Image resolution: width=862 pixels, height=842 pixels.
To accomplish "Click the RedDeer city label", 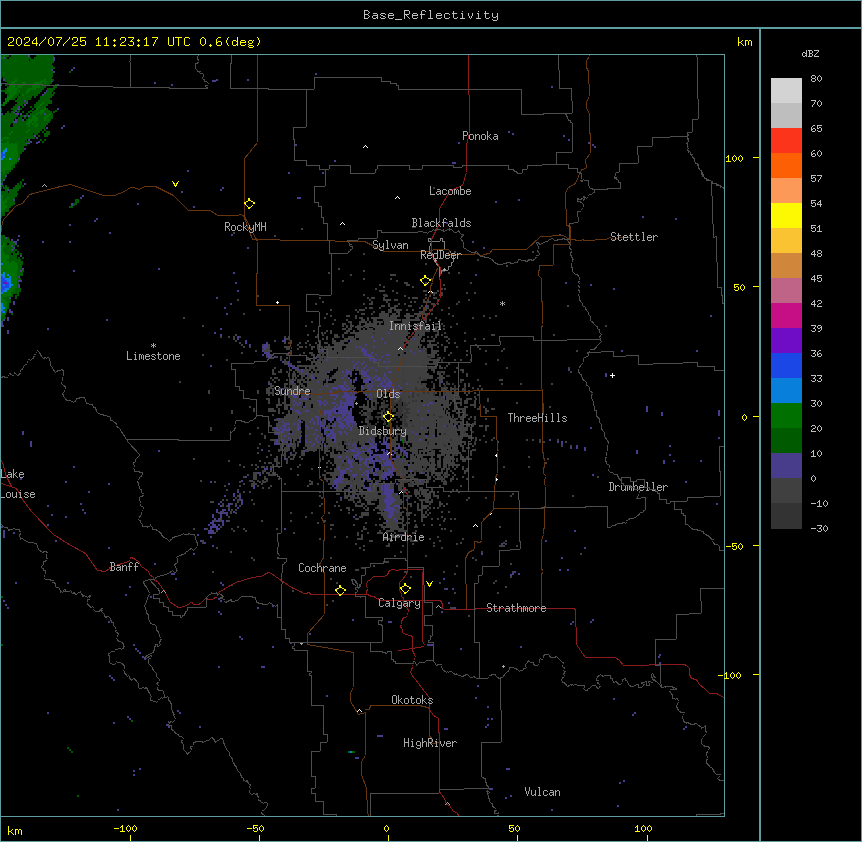I will 440,255.
